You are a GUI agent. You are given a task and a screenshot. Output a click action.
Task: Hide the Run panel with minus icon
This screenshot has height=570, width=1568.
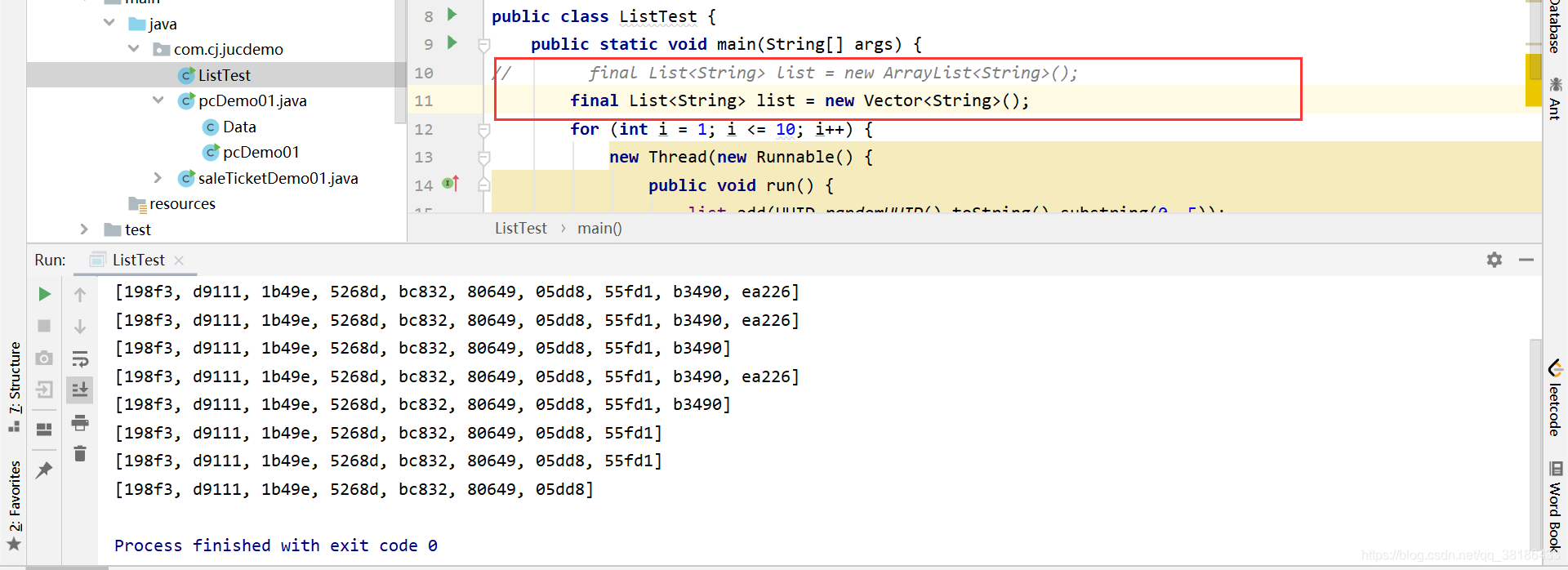pos(1526,260)
